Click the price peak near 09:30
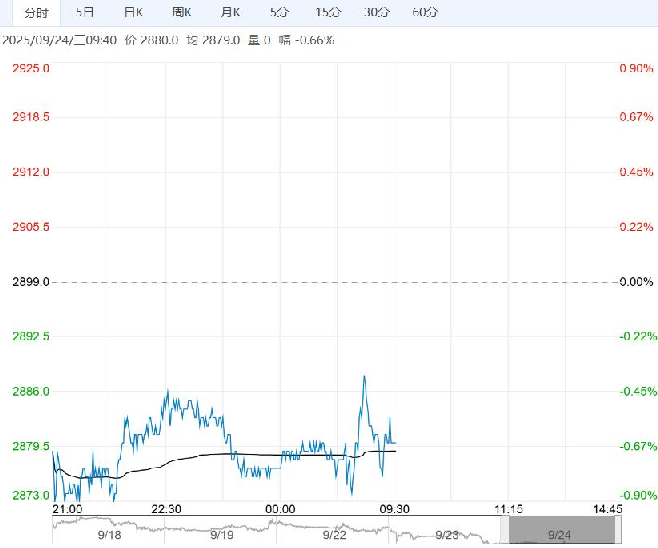Screen dimensions: 658x548 tap(364, 376)
